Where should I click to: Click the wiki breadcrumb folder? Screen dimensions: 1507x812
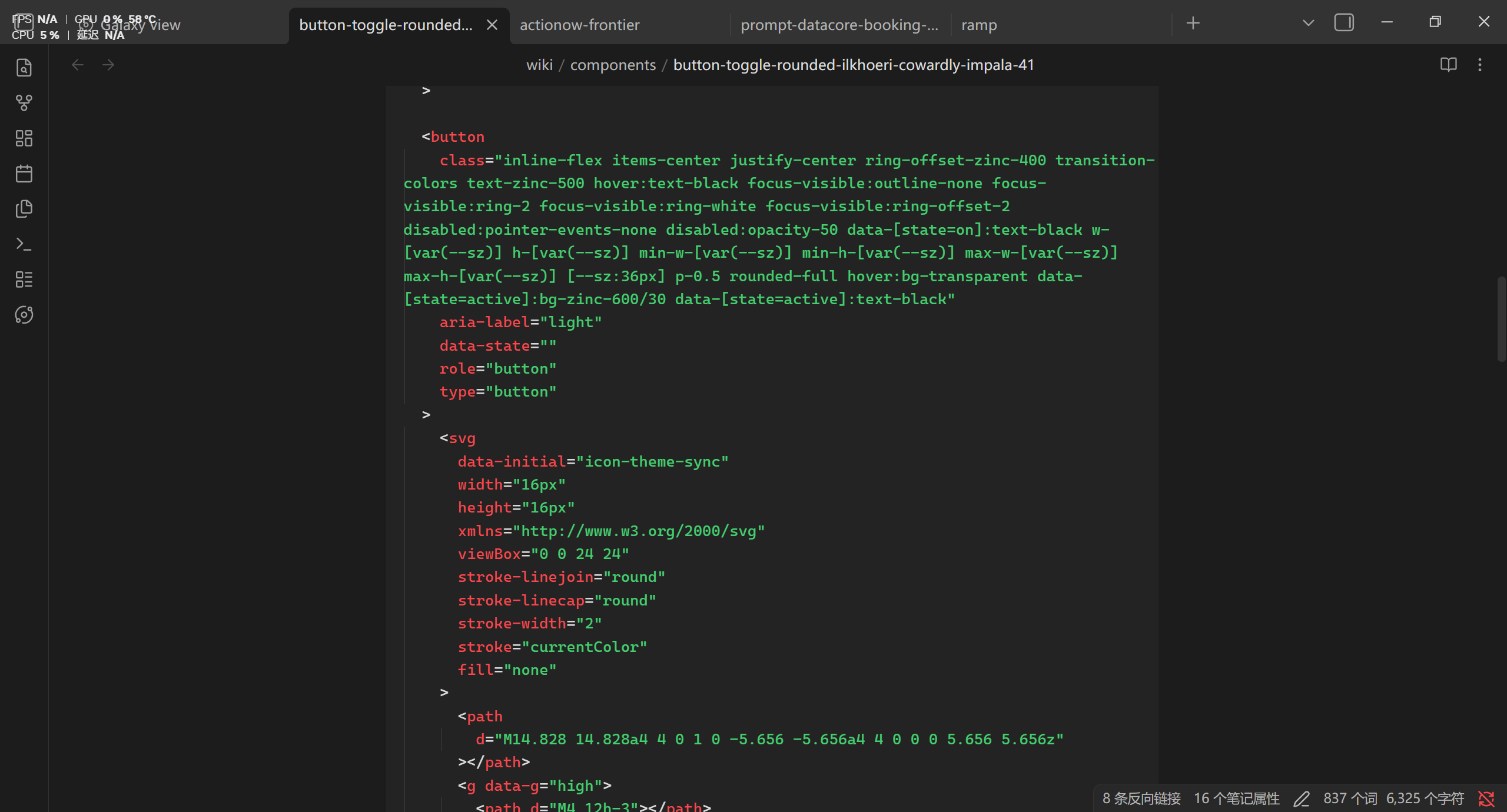point(539,65)
